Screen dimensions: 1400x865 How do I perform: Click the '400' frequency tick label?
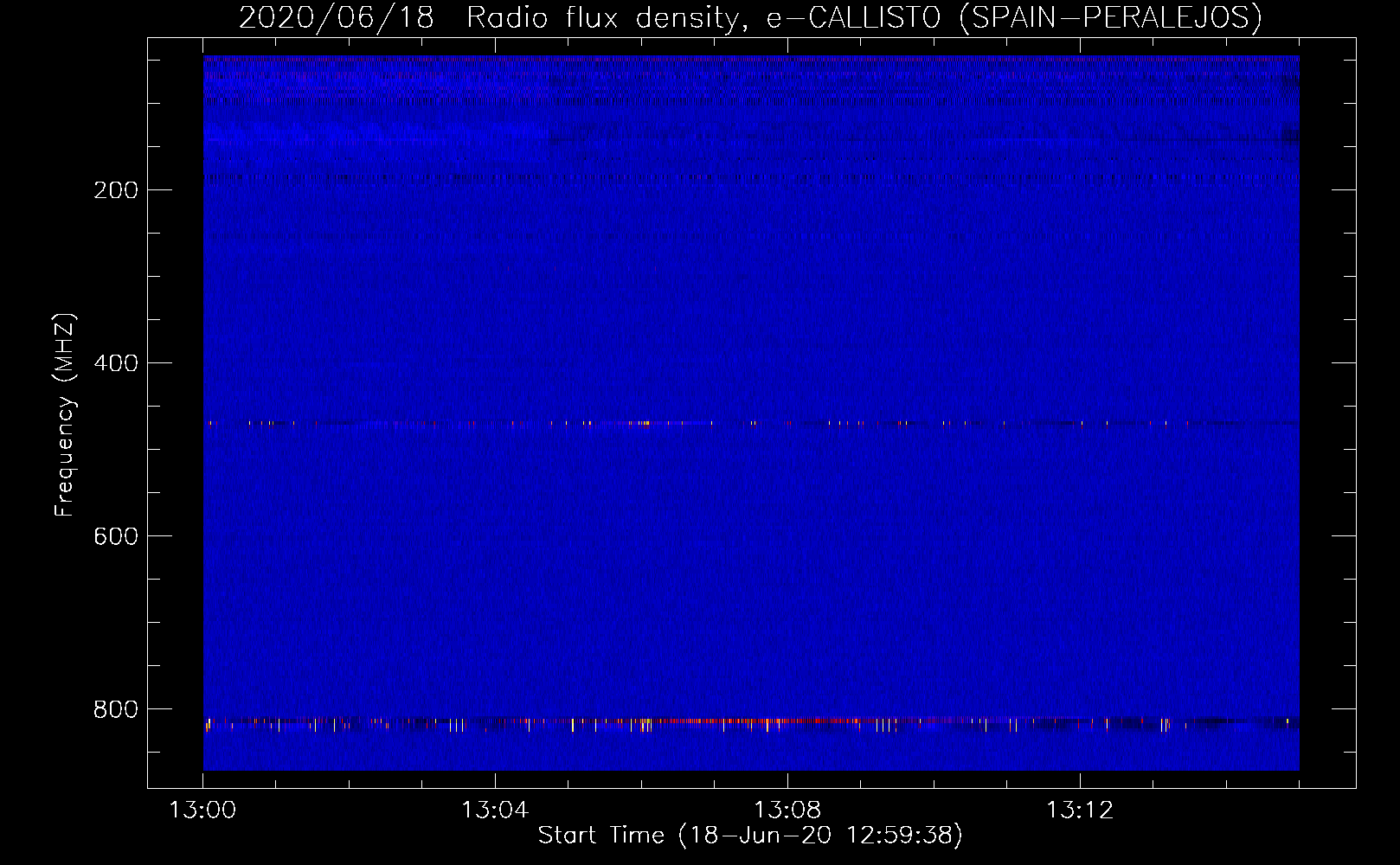click(x=116, y=363)
